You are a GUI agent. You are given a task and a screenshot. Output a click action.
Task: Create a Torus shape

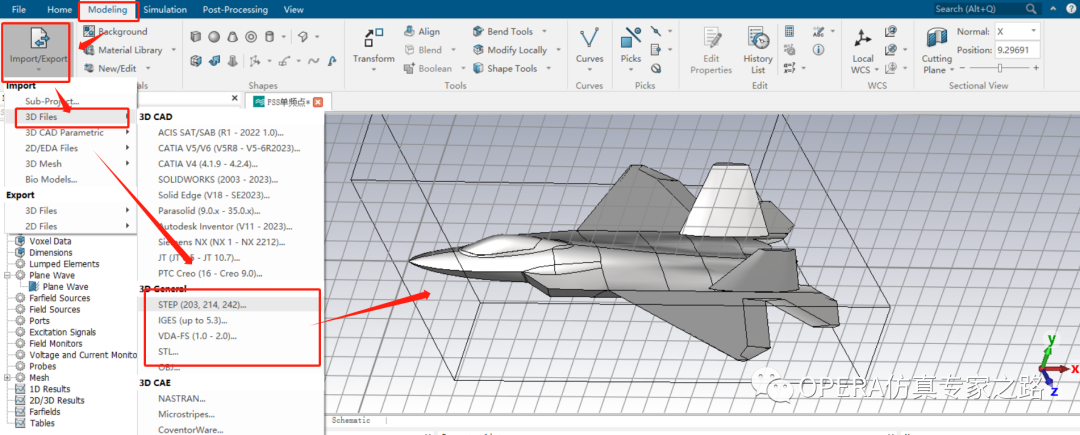click(x=251, y=37)
